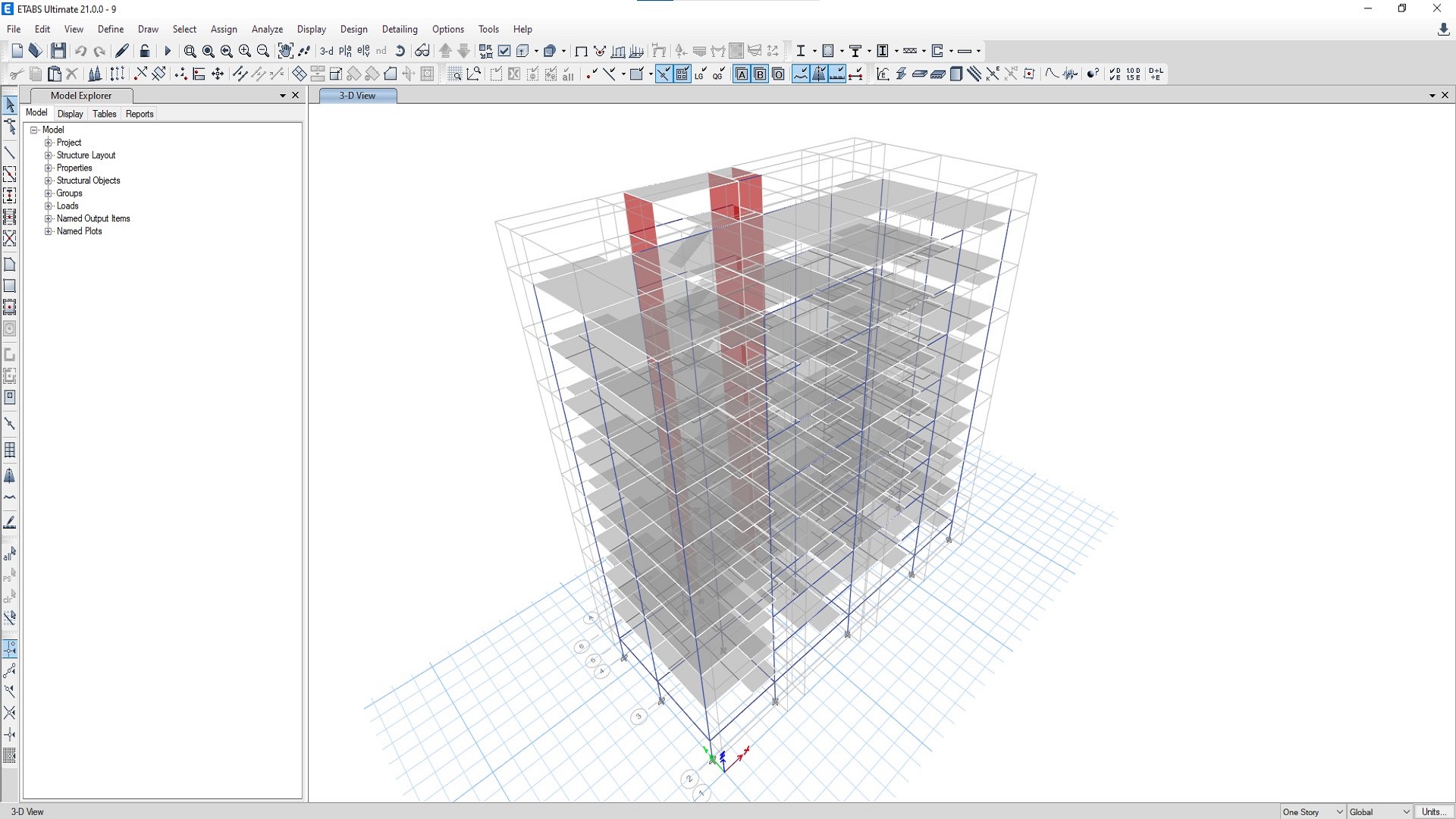Click the Set Plan View icon
The width and height of the screenshot is (1456, 819).
pos(345,51)
